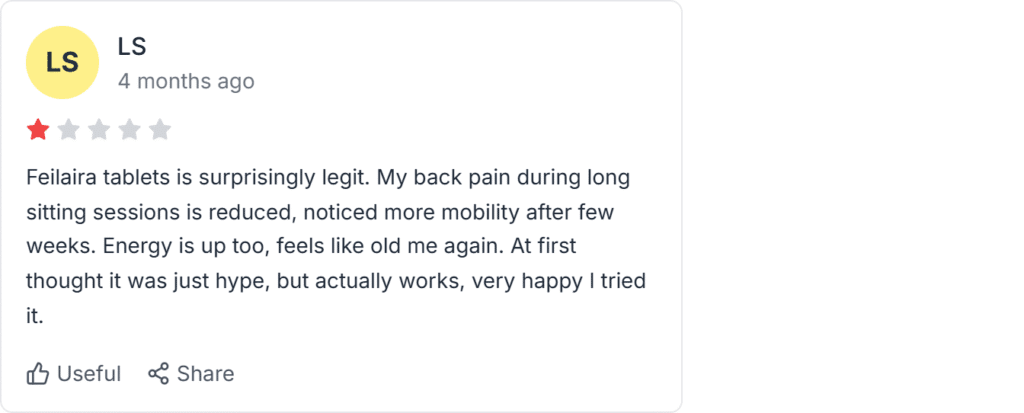Select the red first rating star
1024x413 pixels.
point(38,130)
